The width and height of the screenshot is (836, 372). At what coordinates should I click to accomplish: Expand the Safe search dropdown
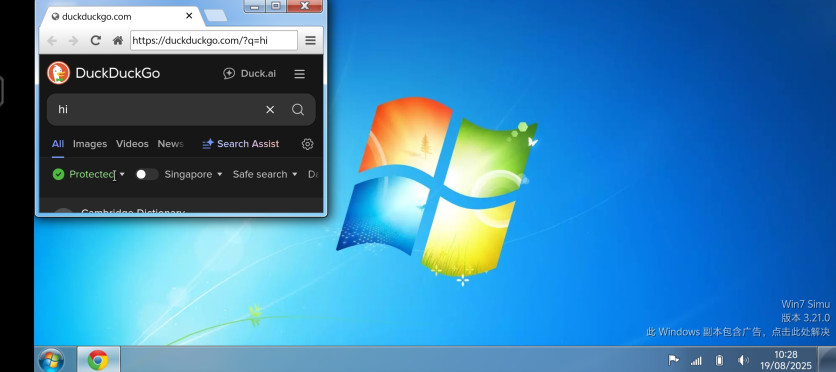[x=265, y=174]
